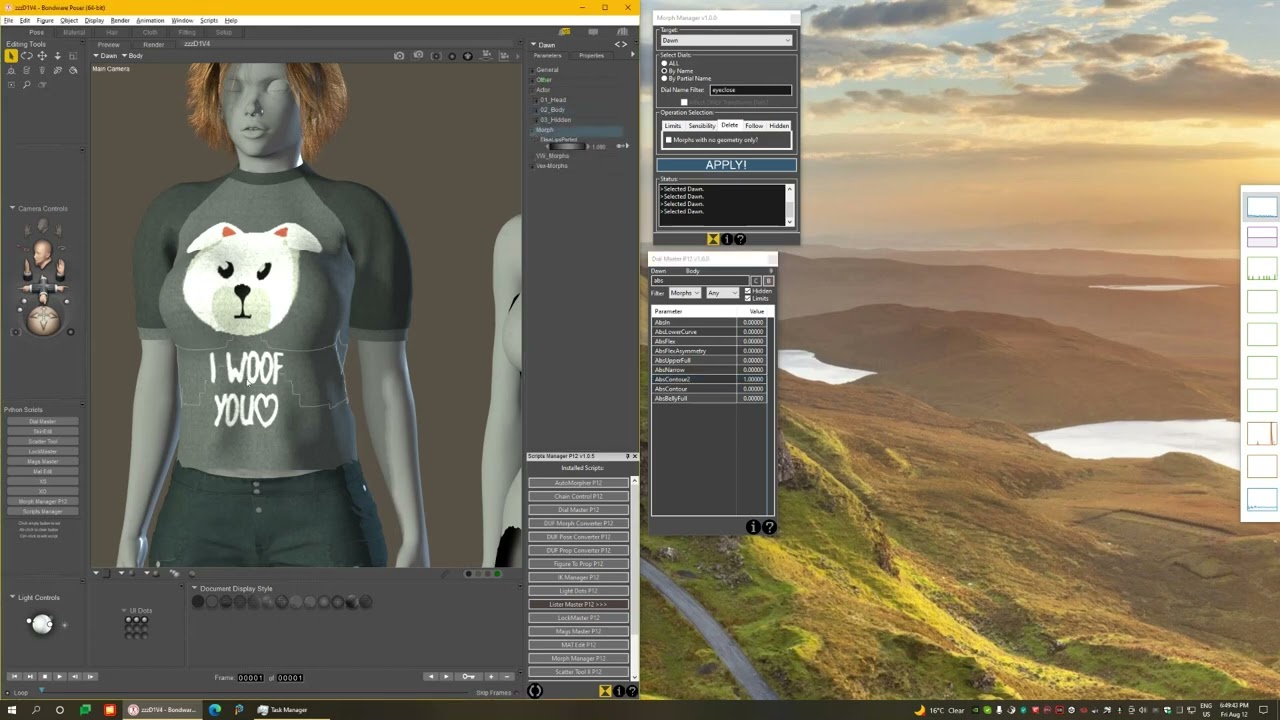Open the Body actor dropdown above viewport

pos(132,56)
